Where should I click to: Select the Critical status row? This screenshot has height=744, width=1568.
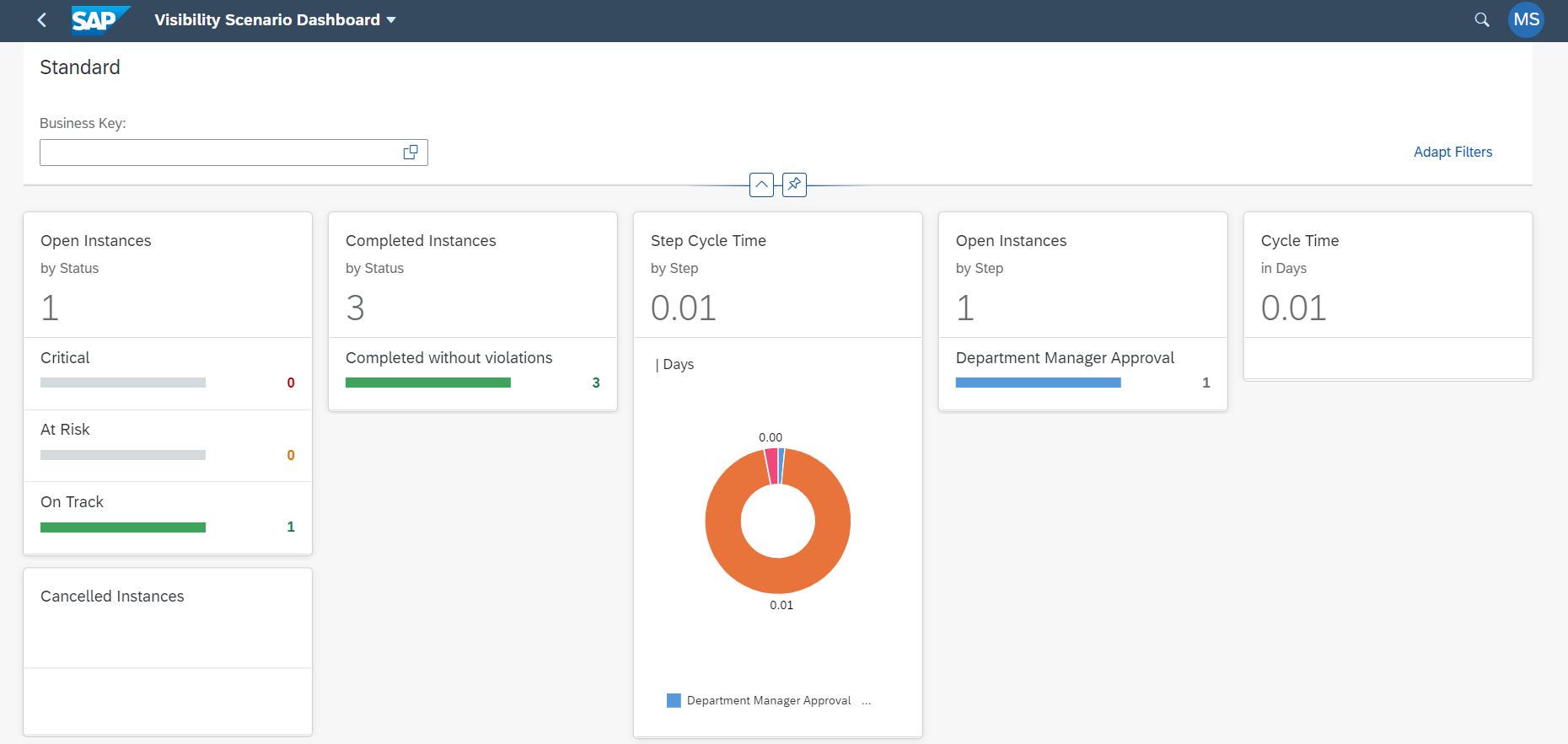168,373
